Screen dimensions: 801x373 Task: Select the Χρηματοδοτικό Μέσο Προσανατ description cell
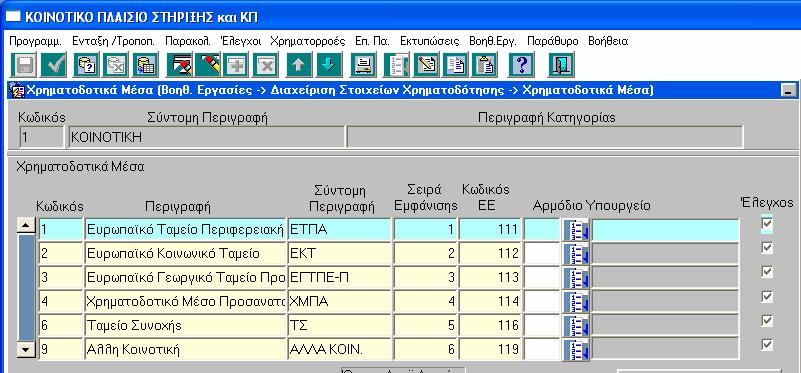pyautogui.click(x=186, y=302)
